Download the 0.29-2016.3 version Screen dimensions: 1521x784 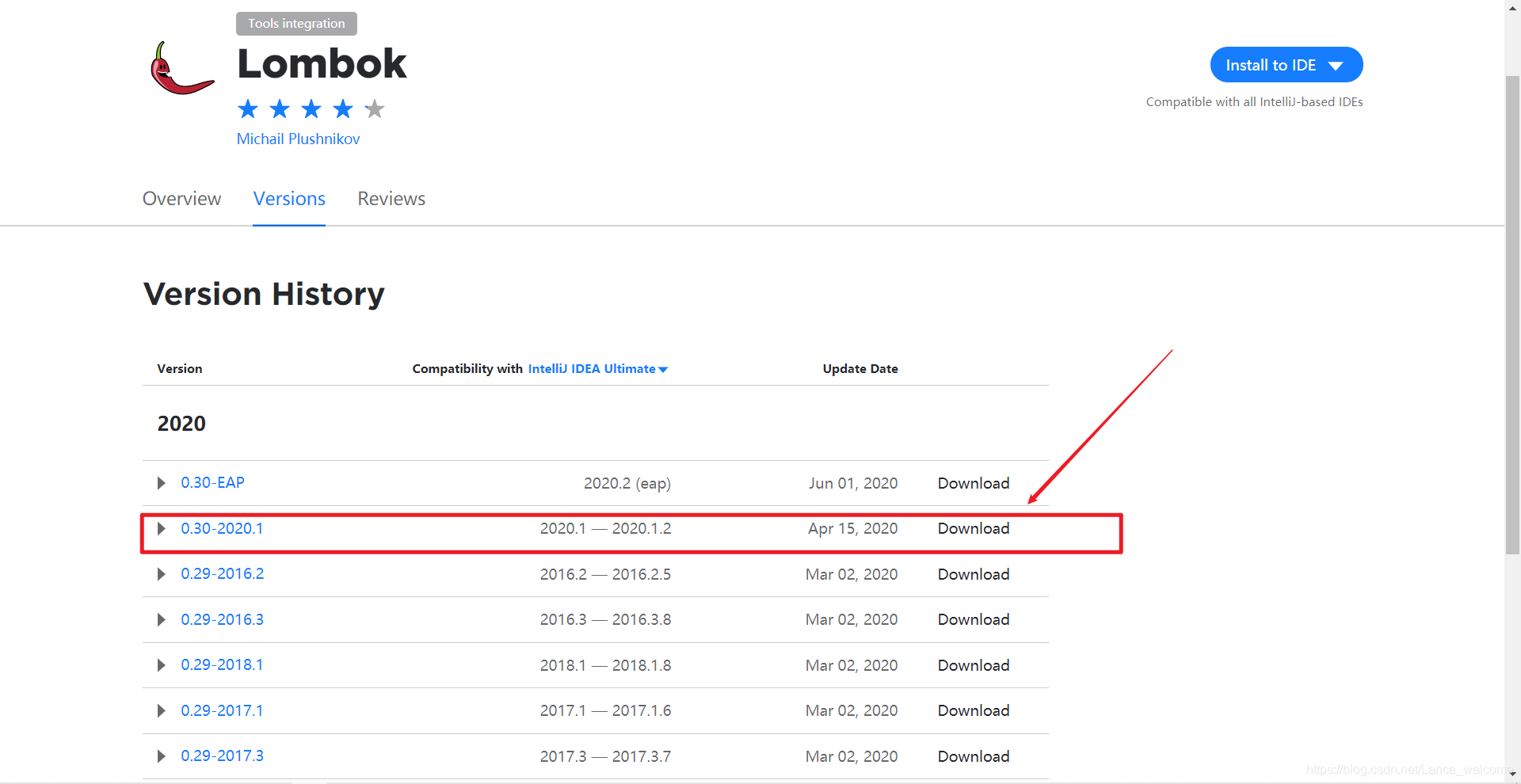tap(974, 619)
